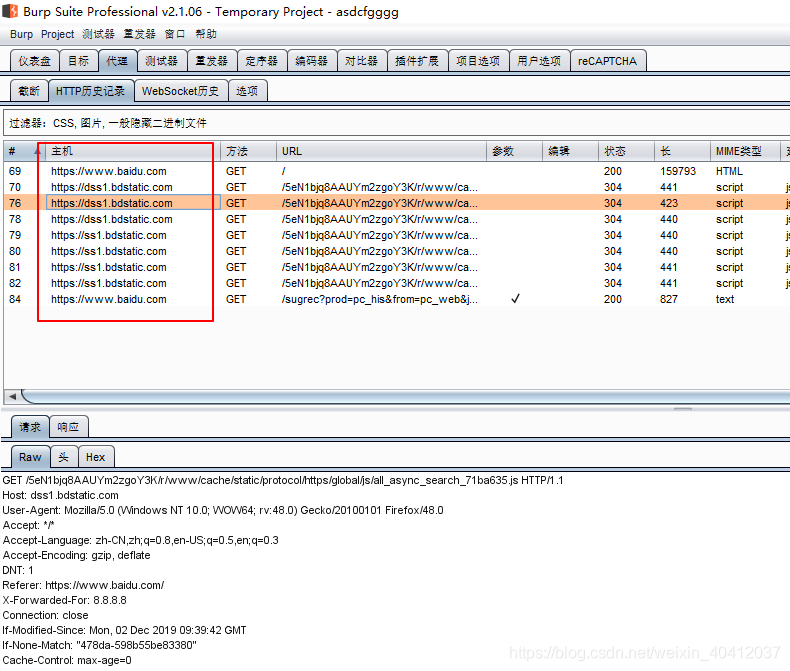The height and width of the screenshot is (671, 790).
Task: Switch to the Hex view tab
Action: [96, 457]
